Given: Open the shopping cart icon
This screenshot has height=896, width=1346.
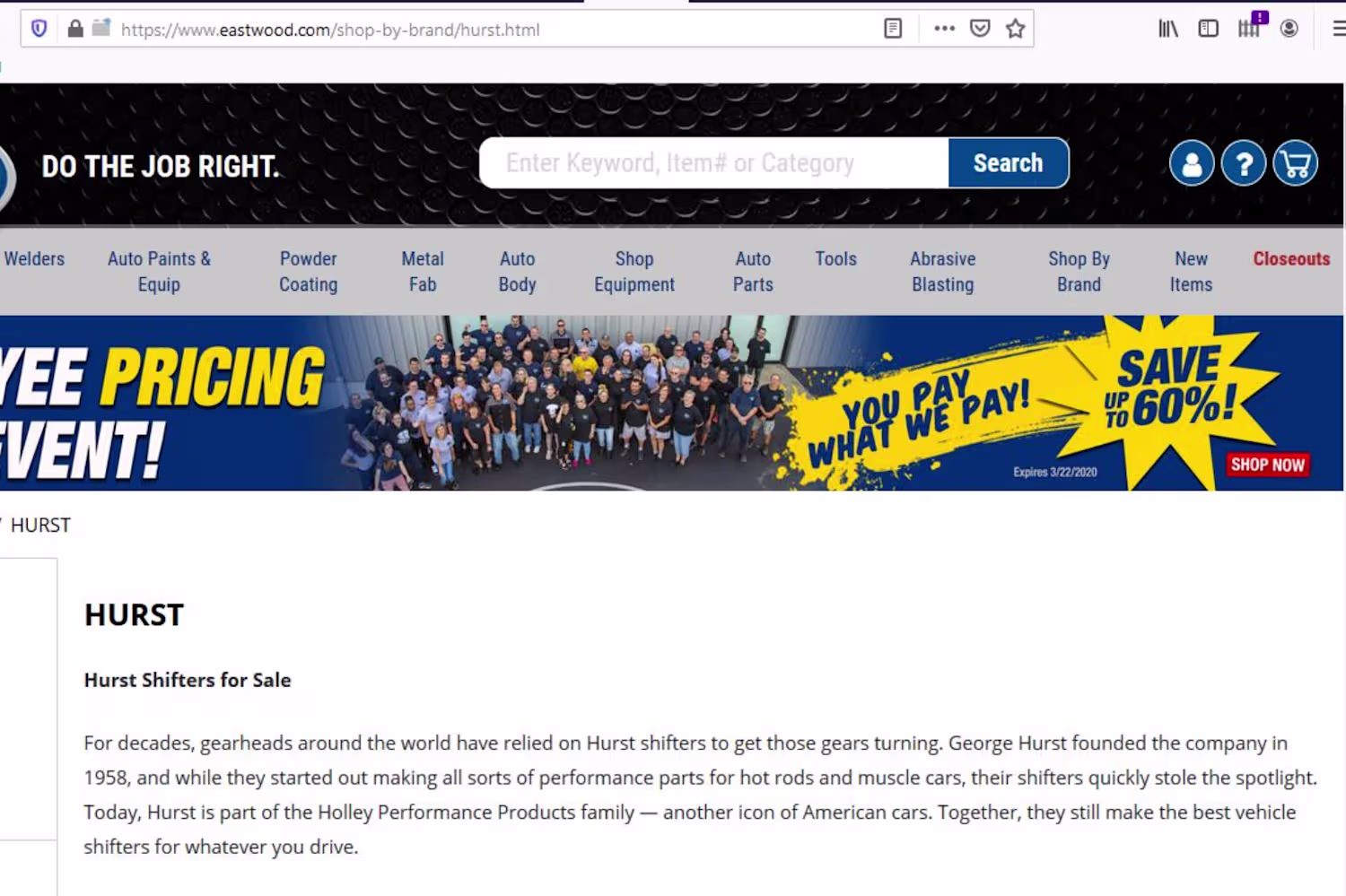Looking at the screenshot, I should [x=1296, y=164].
